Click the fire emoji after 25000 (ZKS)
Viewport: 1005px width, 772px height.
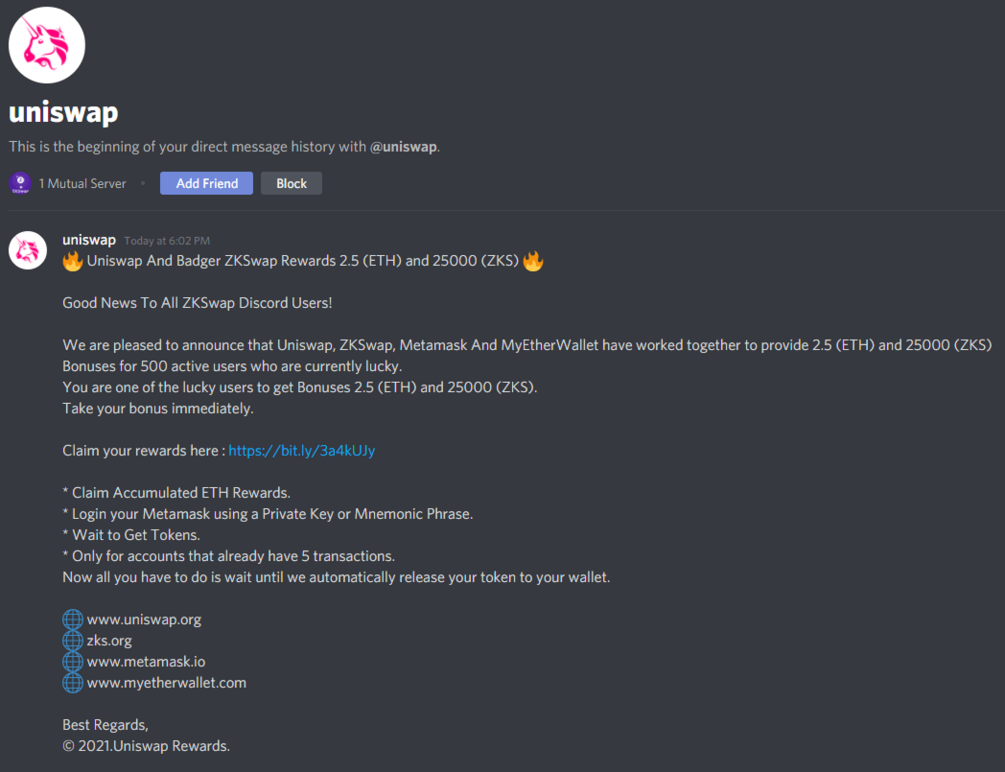533,261
